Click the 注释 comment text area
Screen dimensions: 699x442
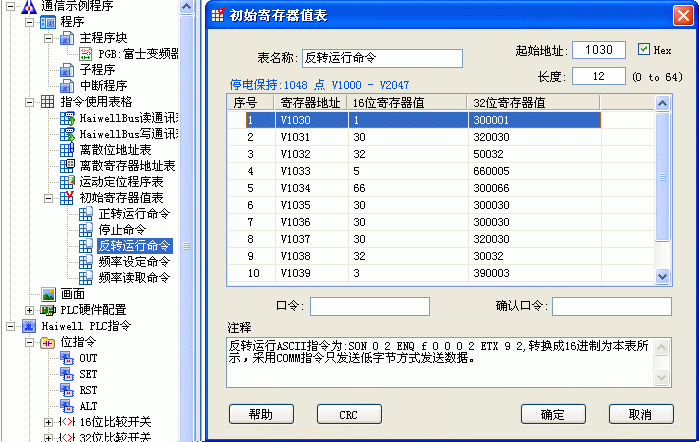click(440, 362)
